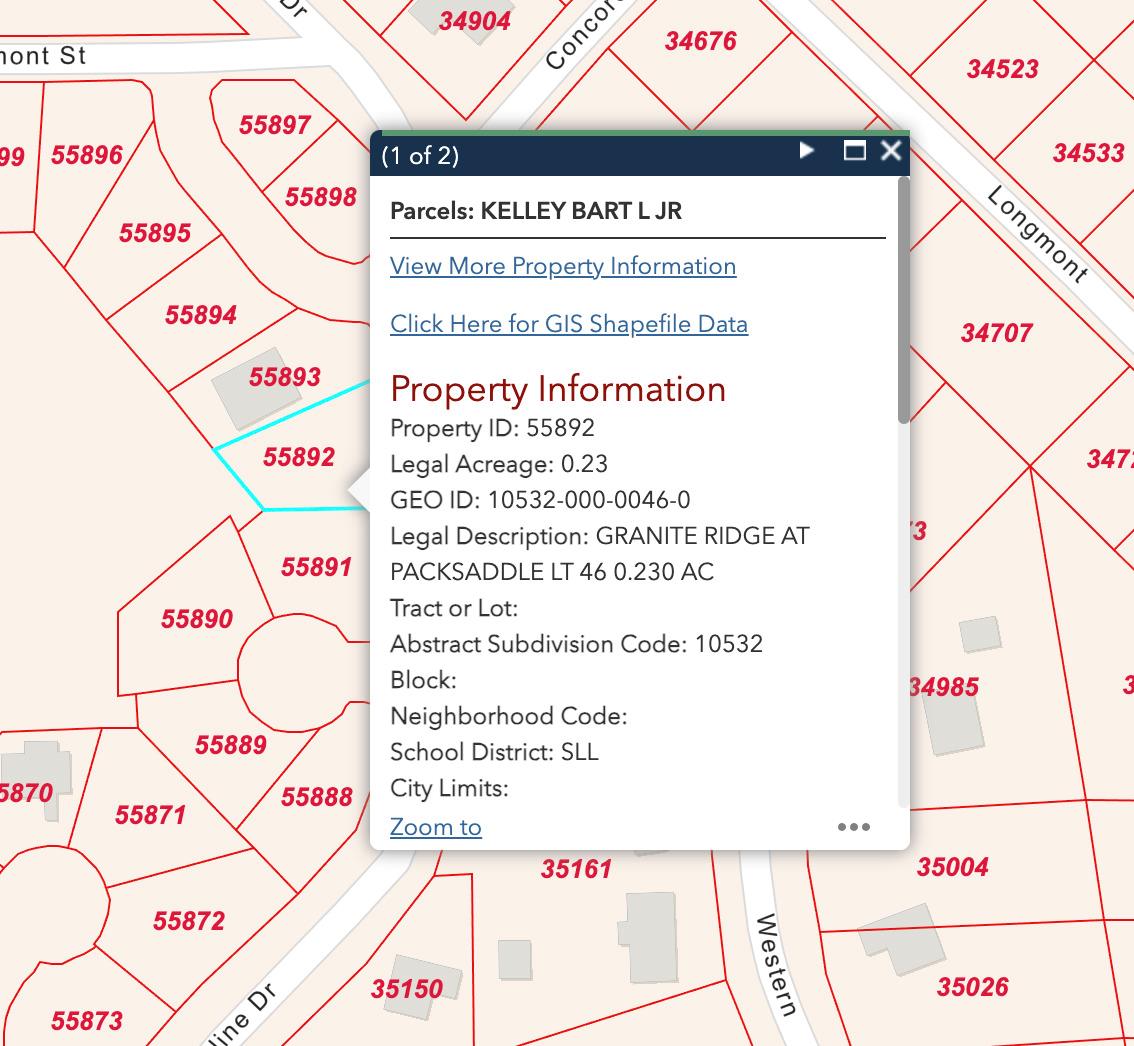Show the next feature in popup

tap(807, 151)
